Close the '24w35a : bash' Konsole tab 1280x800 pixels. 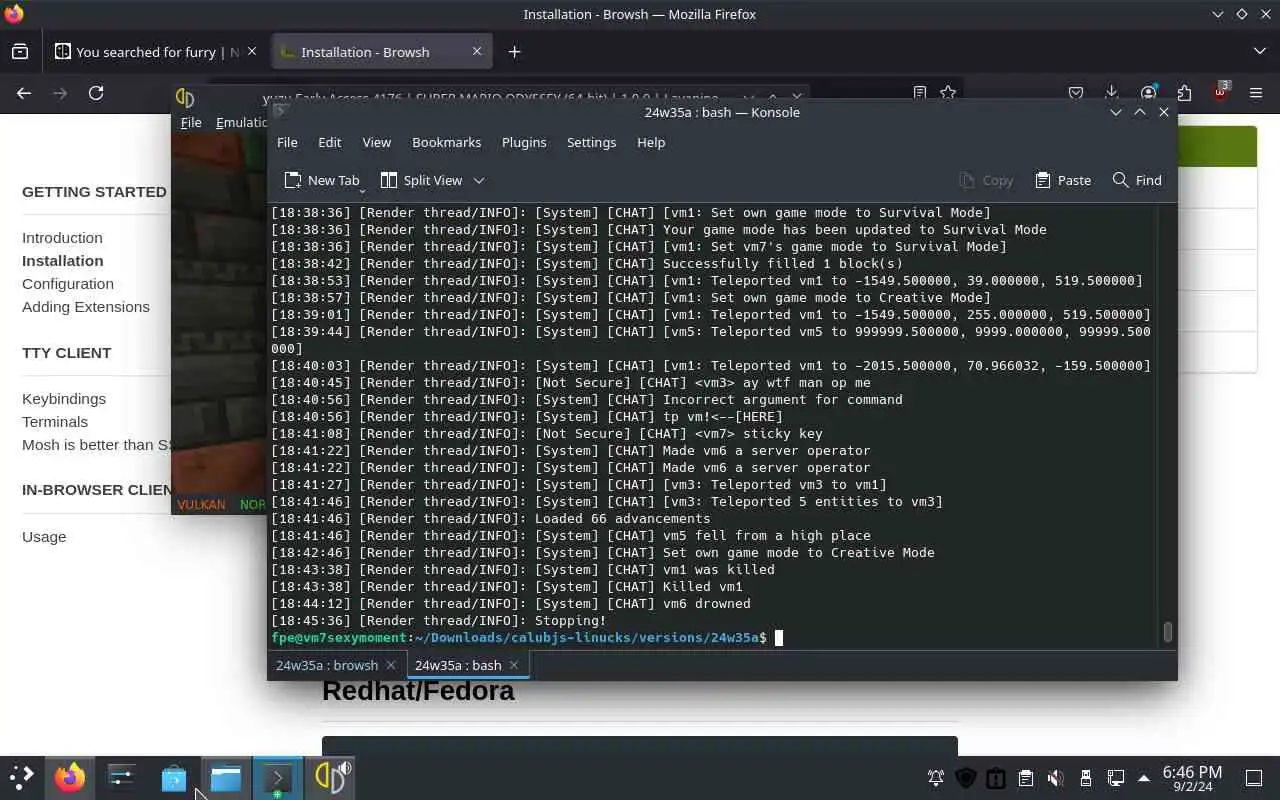pos(514,665)
